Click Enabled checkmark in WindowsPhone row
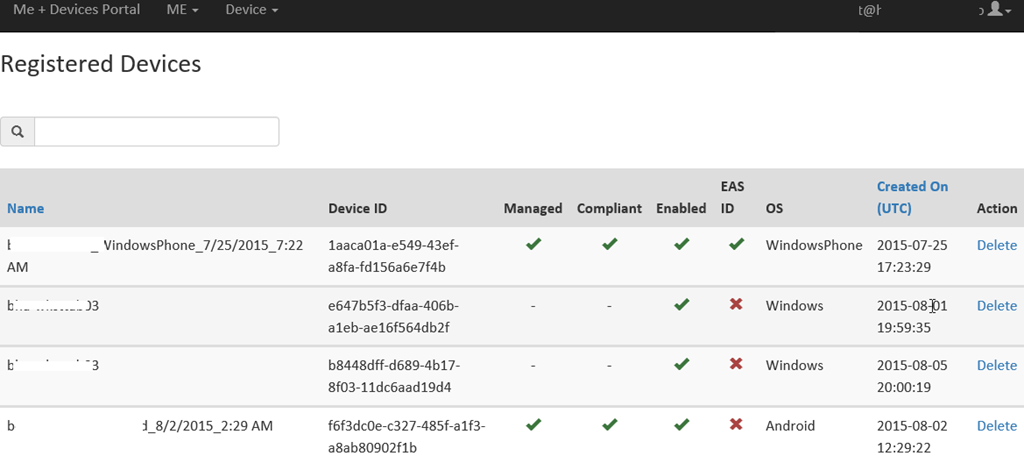Screen dimensions: 1024x456 pyautogui.click(x=681, y=244)
